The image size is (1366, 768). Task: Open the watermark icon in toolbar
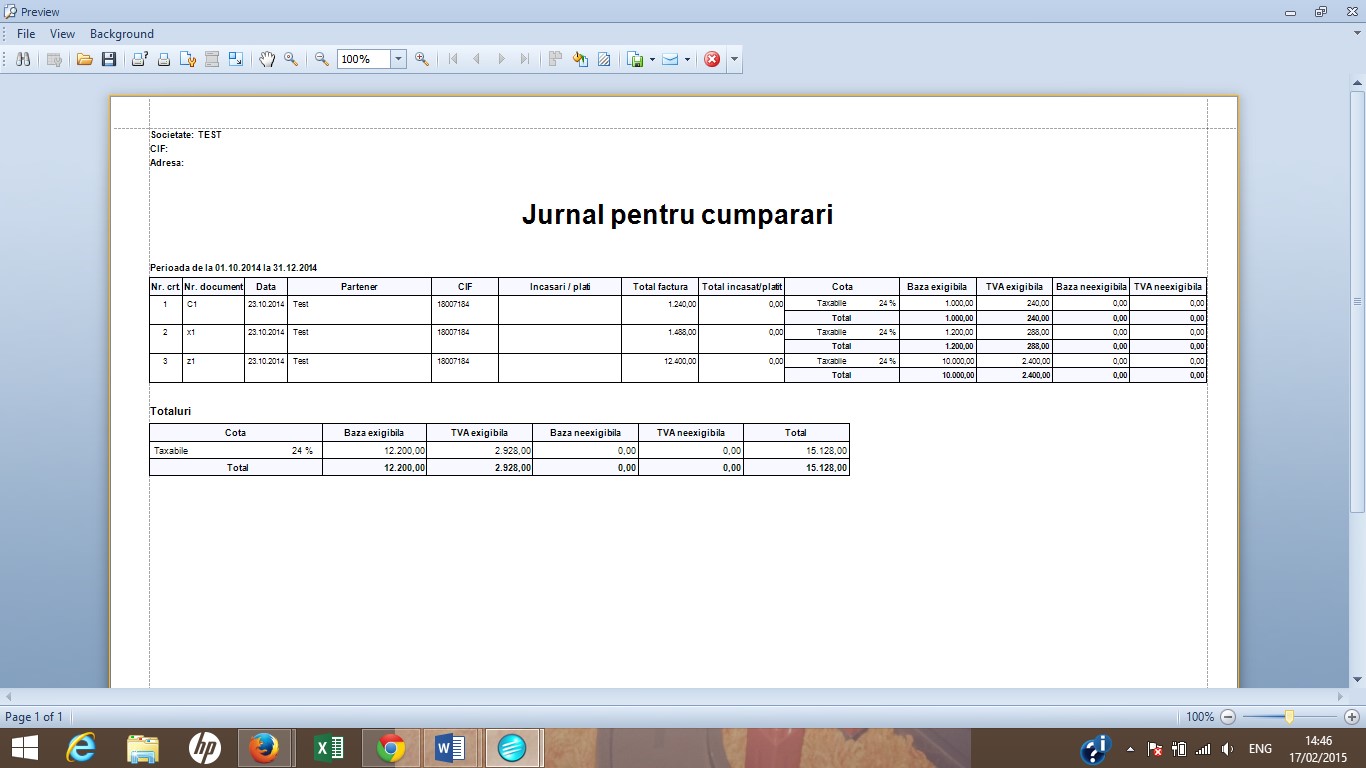(x=604, y=59)
